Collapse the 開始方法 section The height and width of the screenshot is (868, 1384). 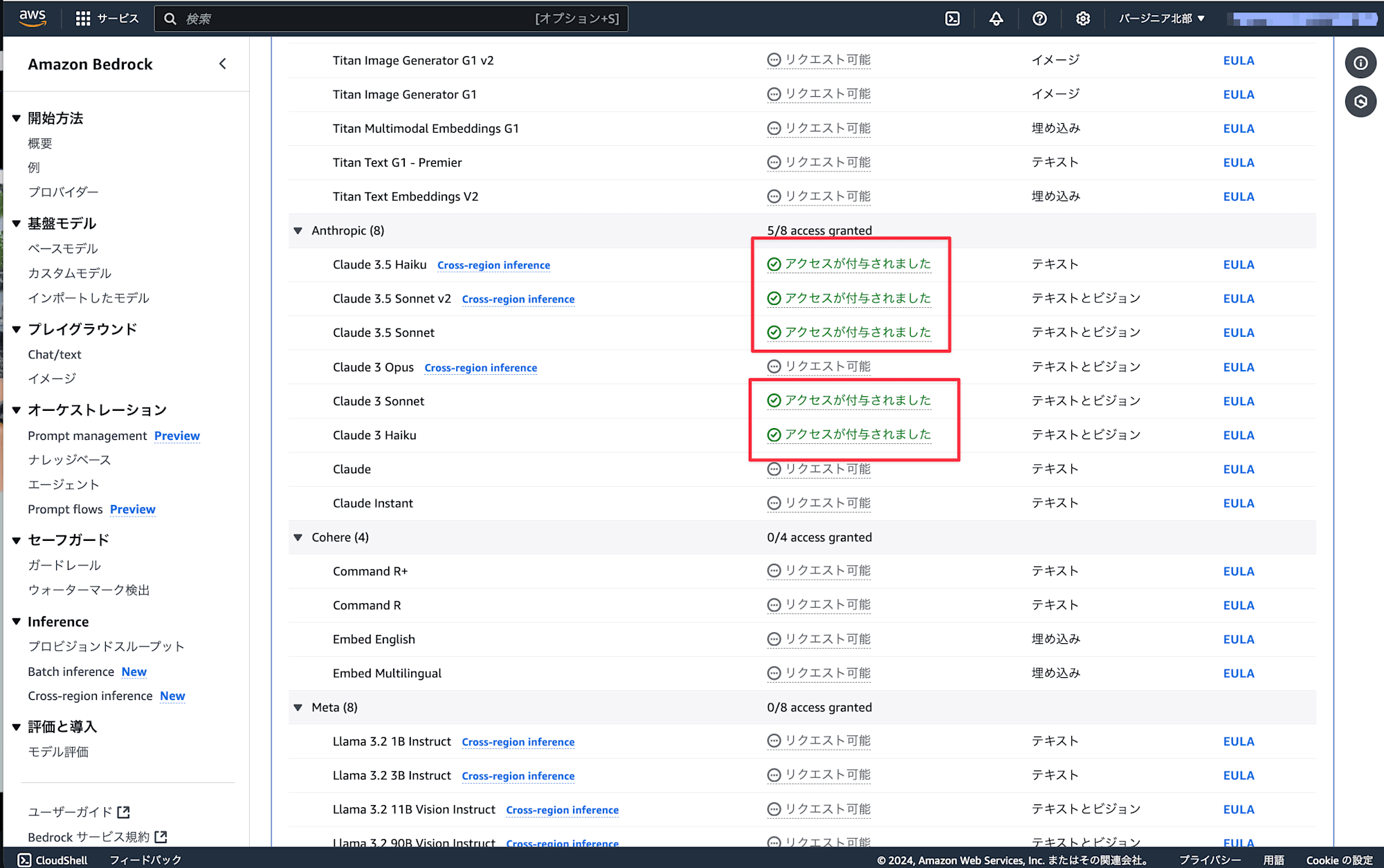17,118
